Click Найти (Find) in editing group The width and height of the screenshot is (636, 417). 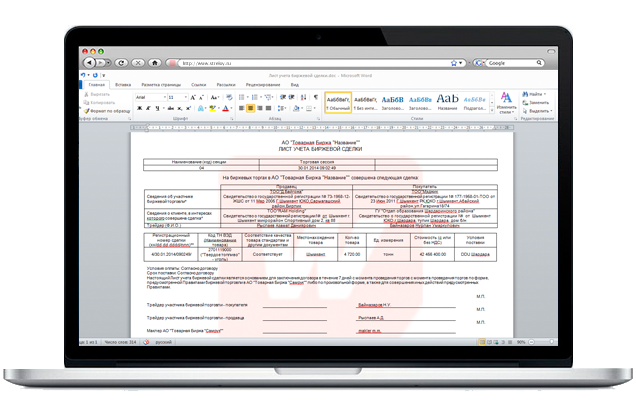[x=534, y=94]
